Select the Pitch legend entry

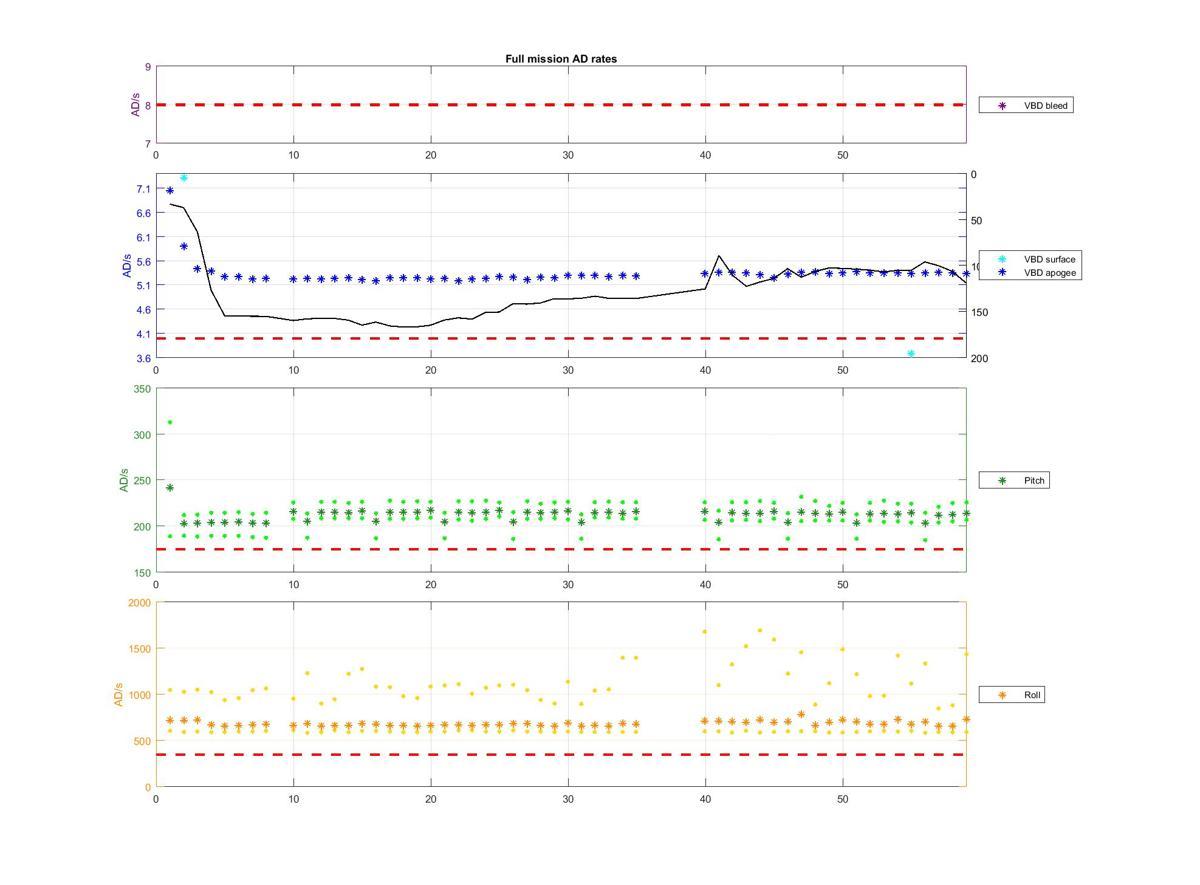pos(1015,481)
